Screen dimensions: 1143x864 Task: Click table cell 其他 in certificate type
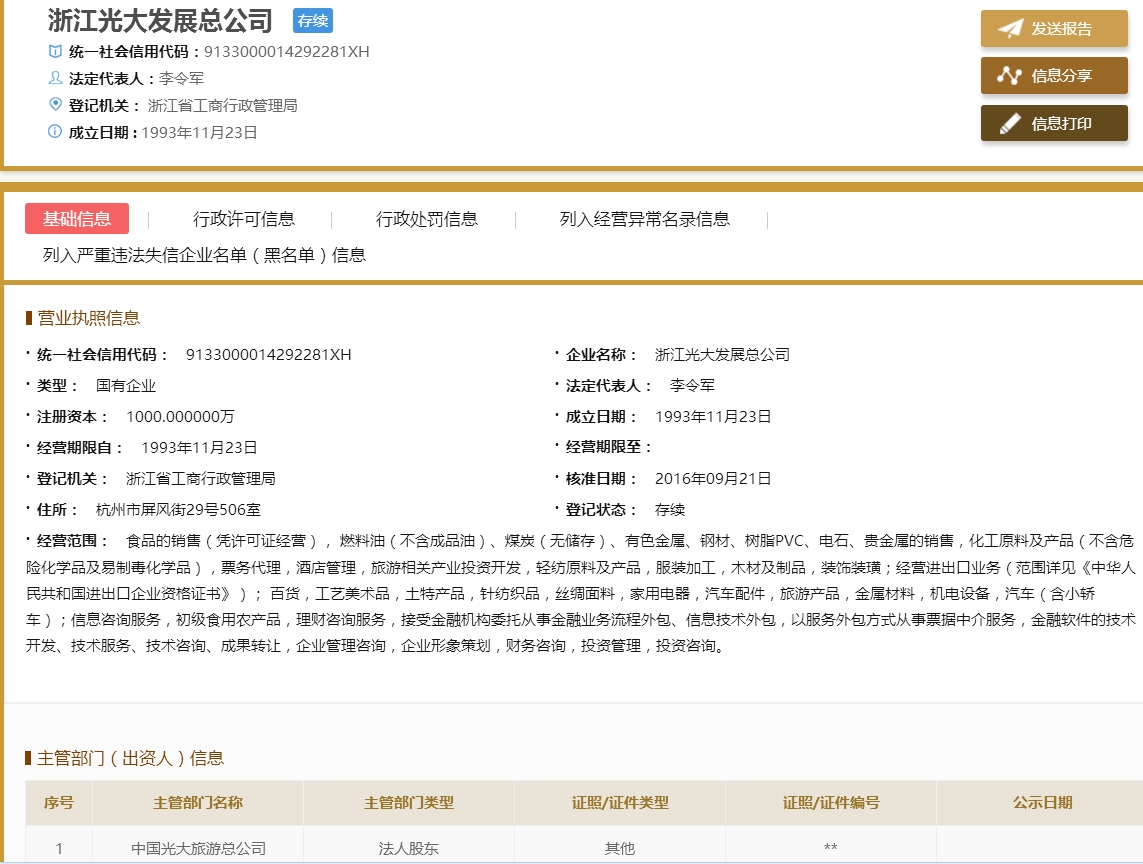pos(620,848)
